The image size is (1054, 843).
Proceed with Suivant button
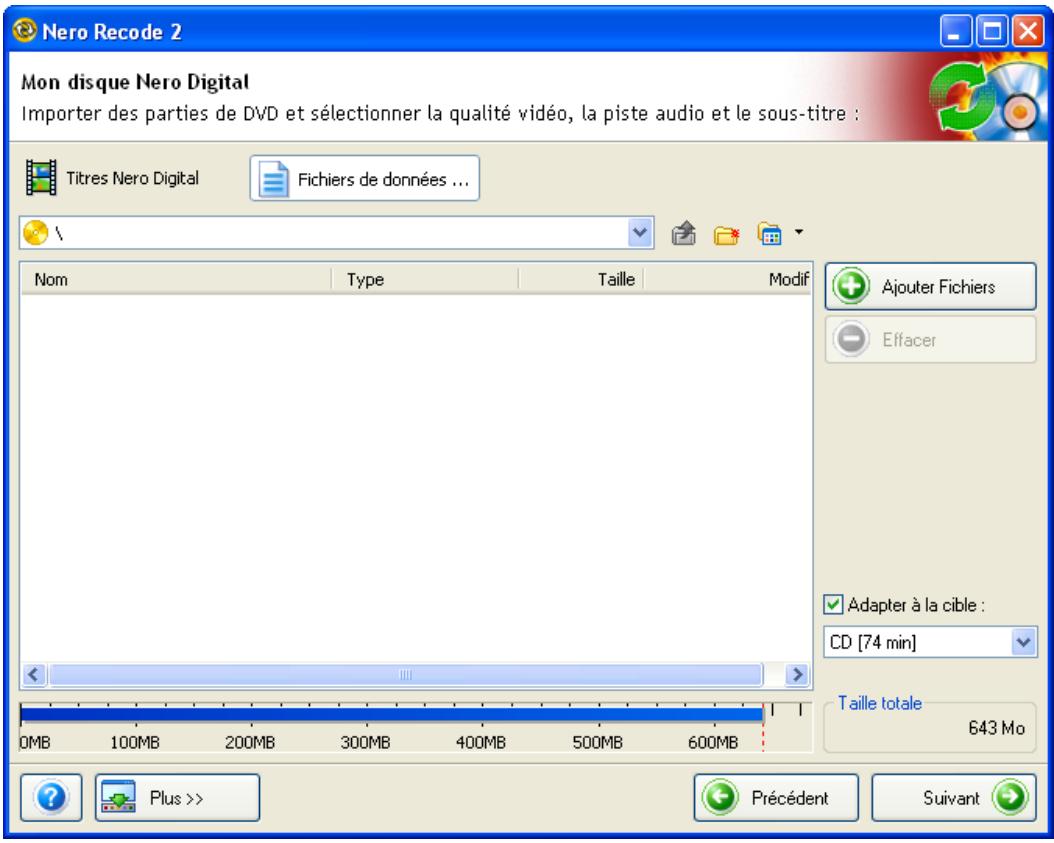pyautogui.click(x=954, y=797)
